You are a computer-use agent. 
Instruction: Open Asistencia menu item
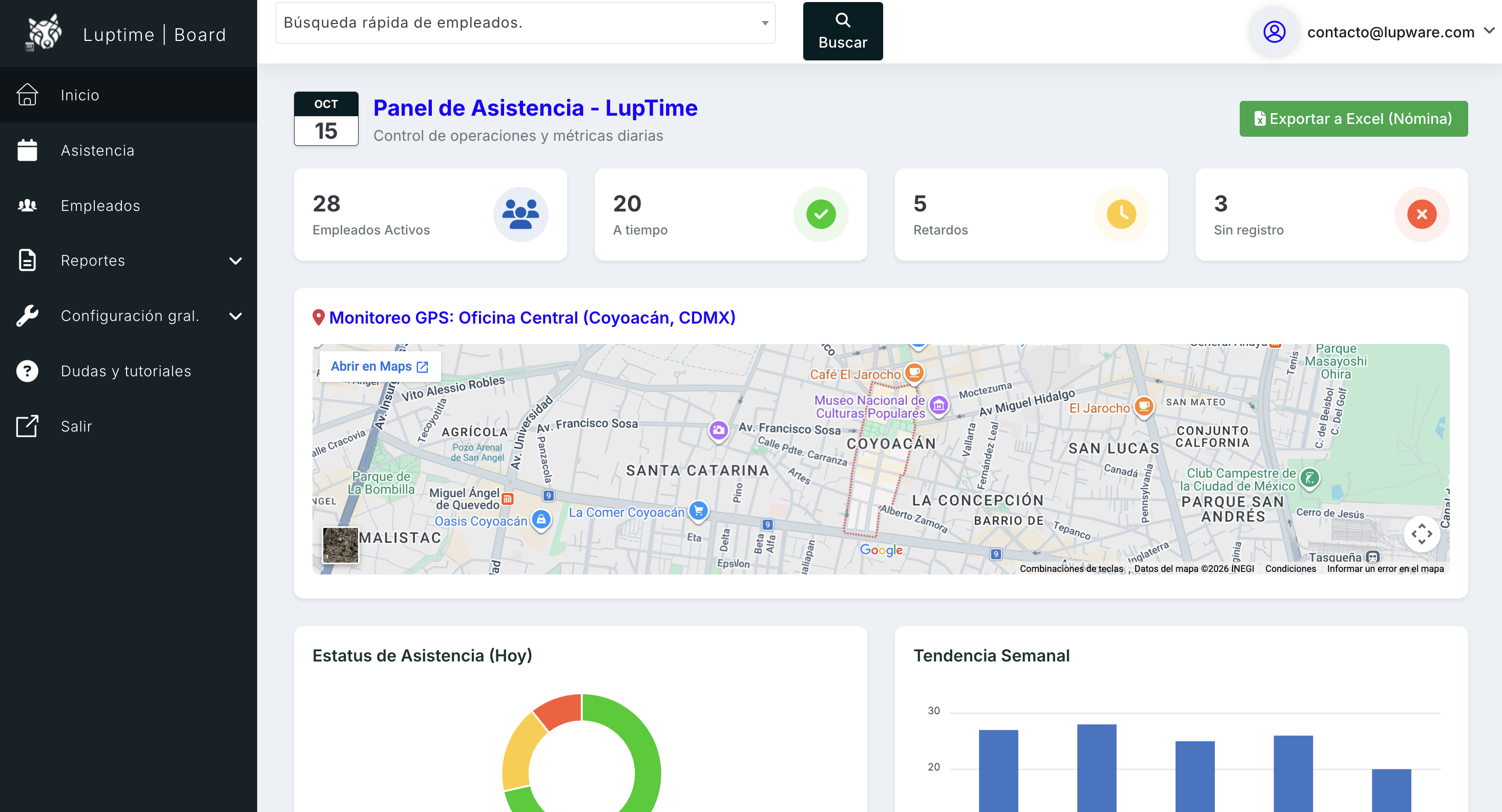pos(128,150)
